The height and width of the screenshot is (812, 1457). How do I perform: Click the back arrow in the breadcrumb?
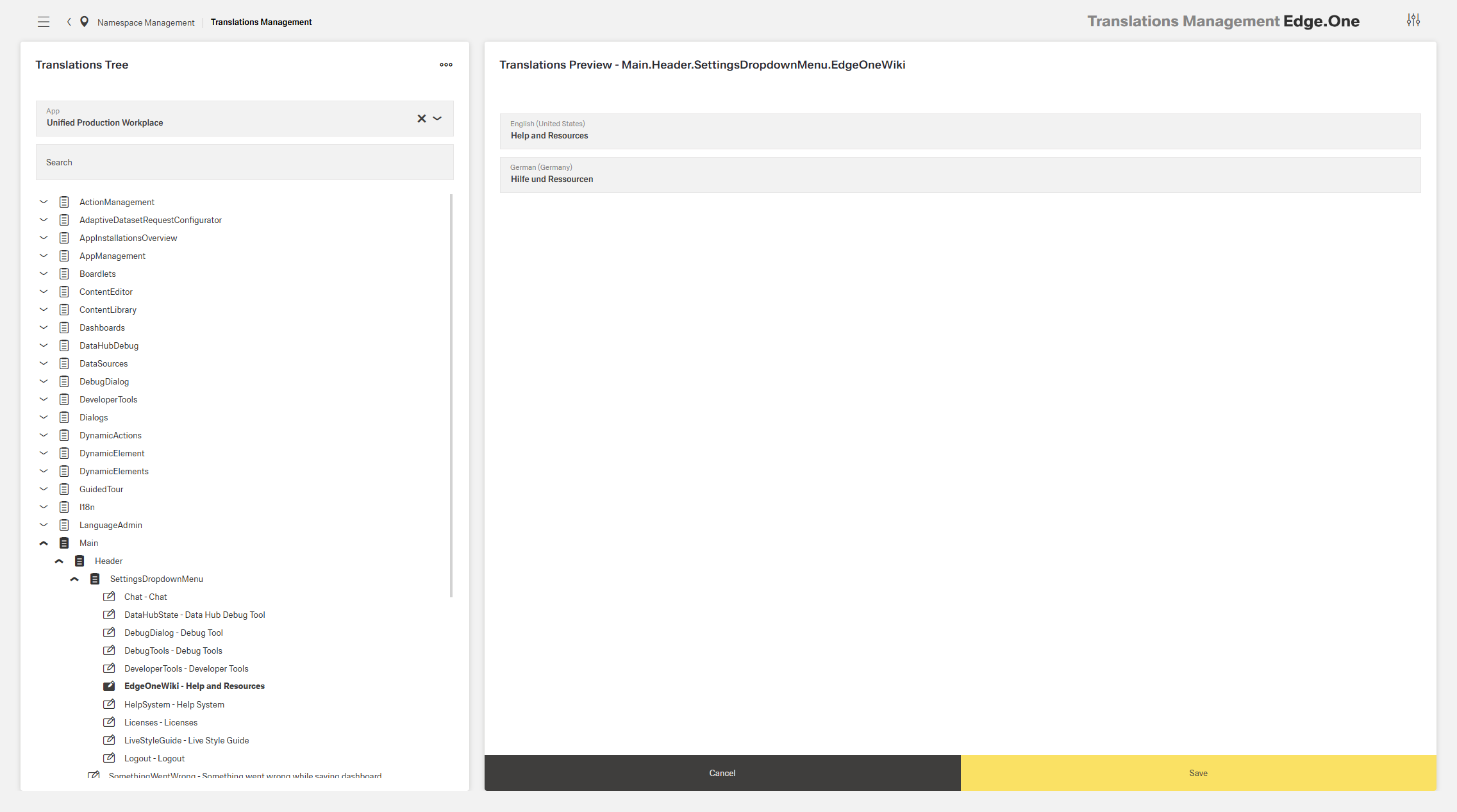[x=69, y=22]
